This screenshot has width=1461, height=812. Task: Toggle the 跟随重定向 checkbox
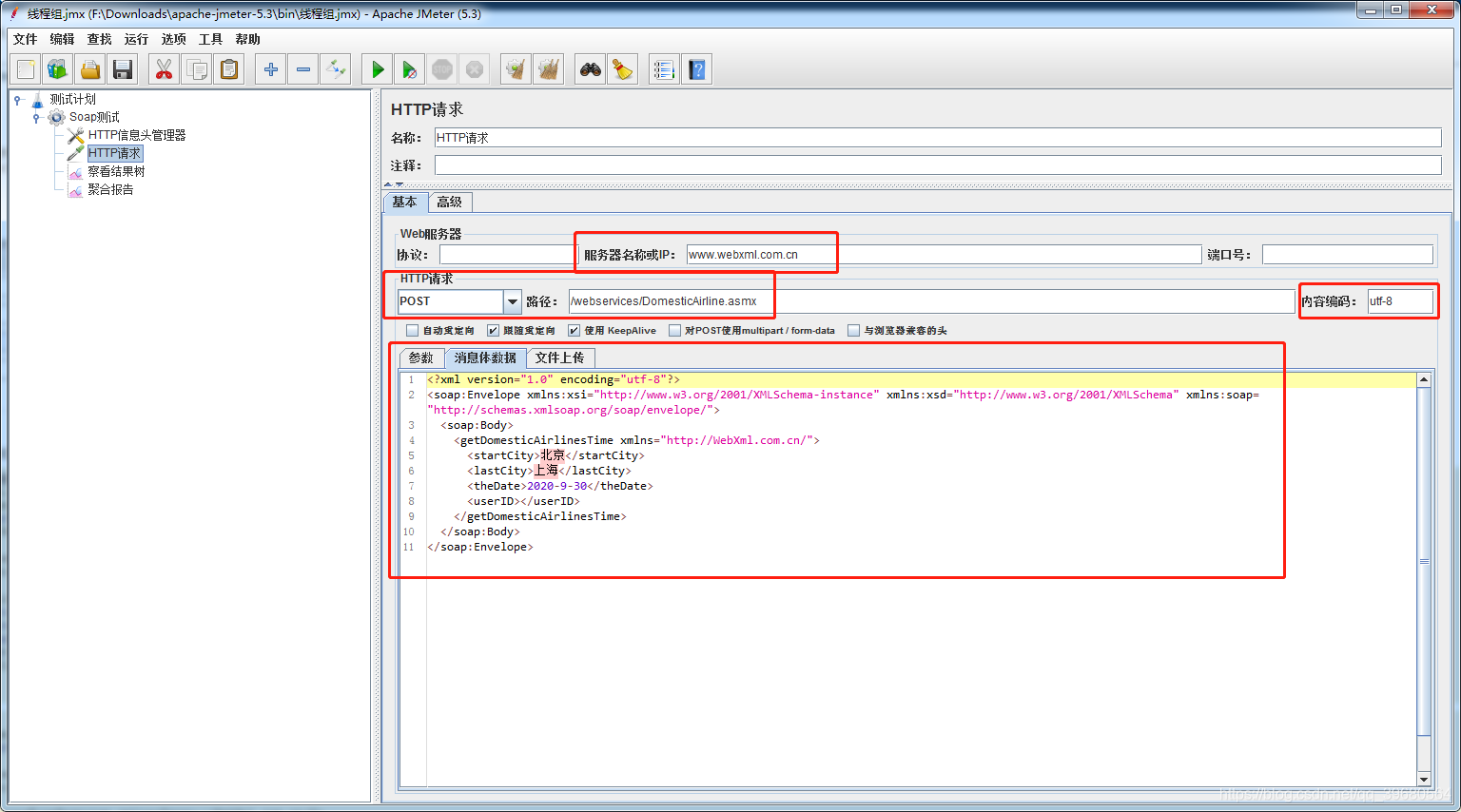point(493,331)
